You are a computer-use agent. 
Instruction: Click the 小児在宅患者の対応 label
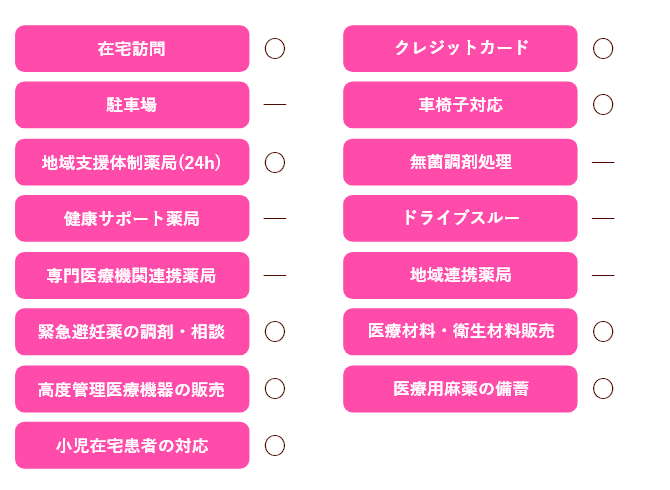(132, 445)
